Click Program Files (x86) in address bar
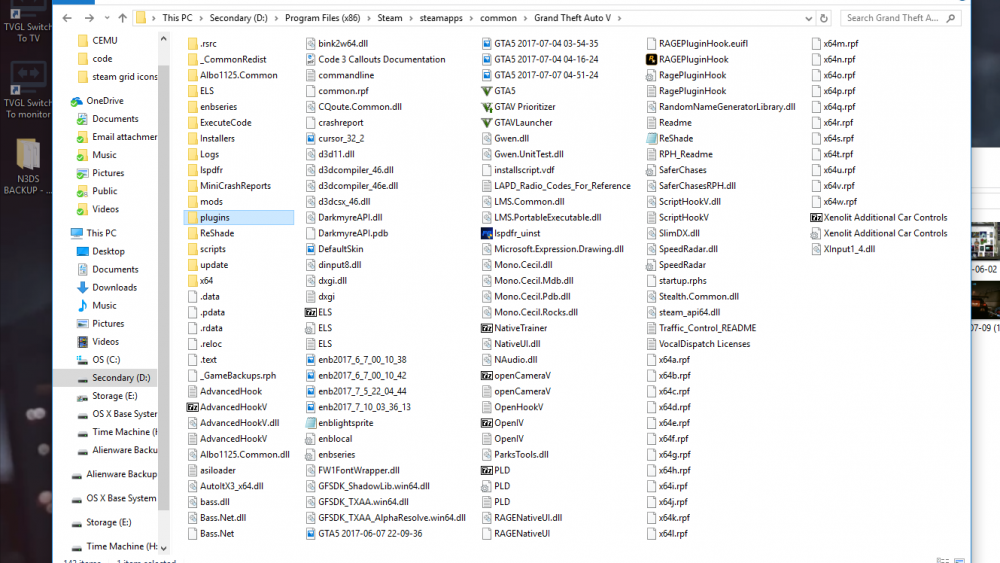 pyautogui.click(x=322, y=18)
